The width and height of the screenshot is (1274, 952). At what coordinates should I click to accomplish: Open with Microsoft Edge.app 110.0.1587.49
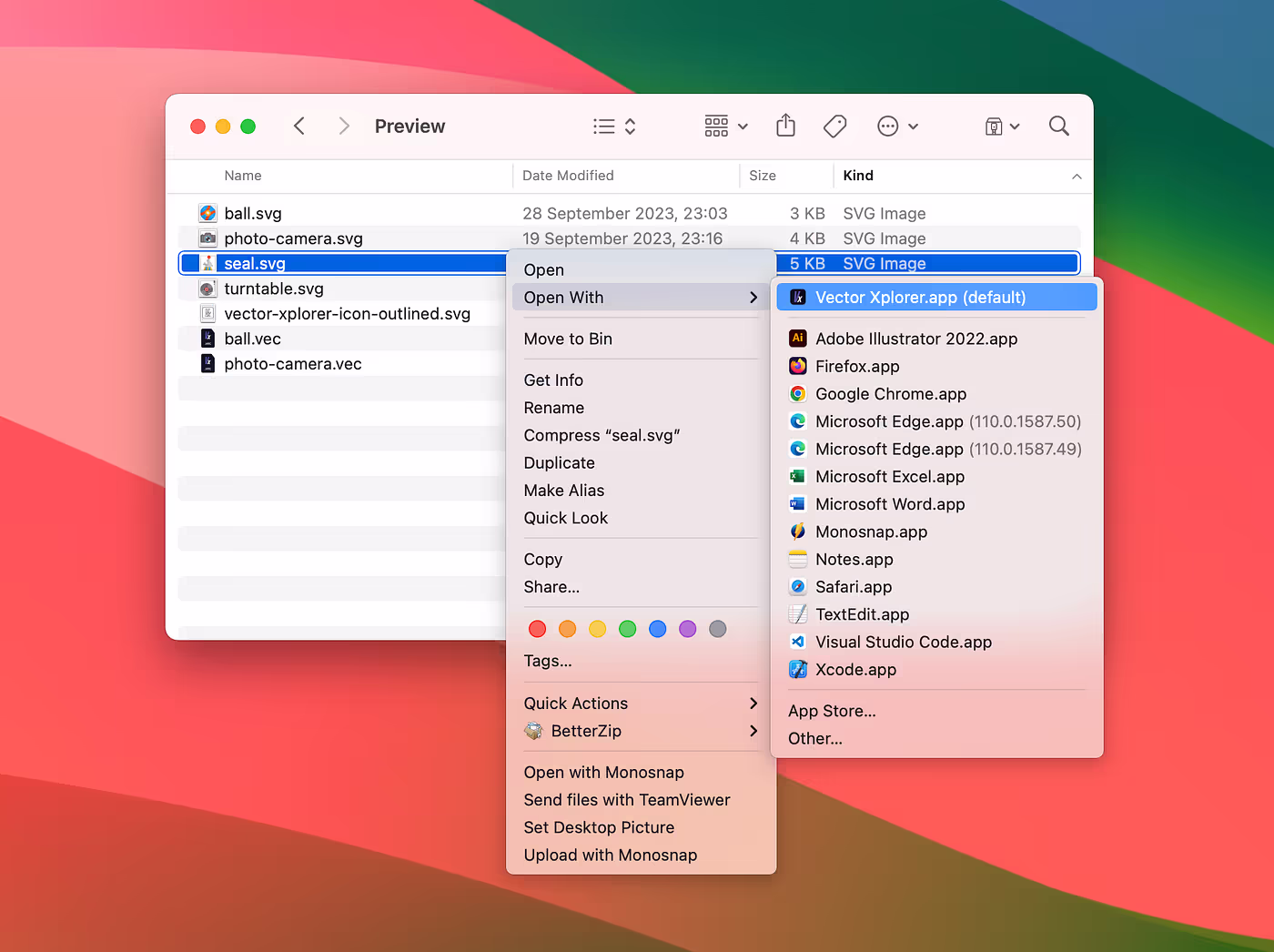(x=937, y=449)
